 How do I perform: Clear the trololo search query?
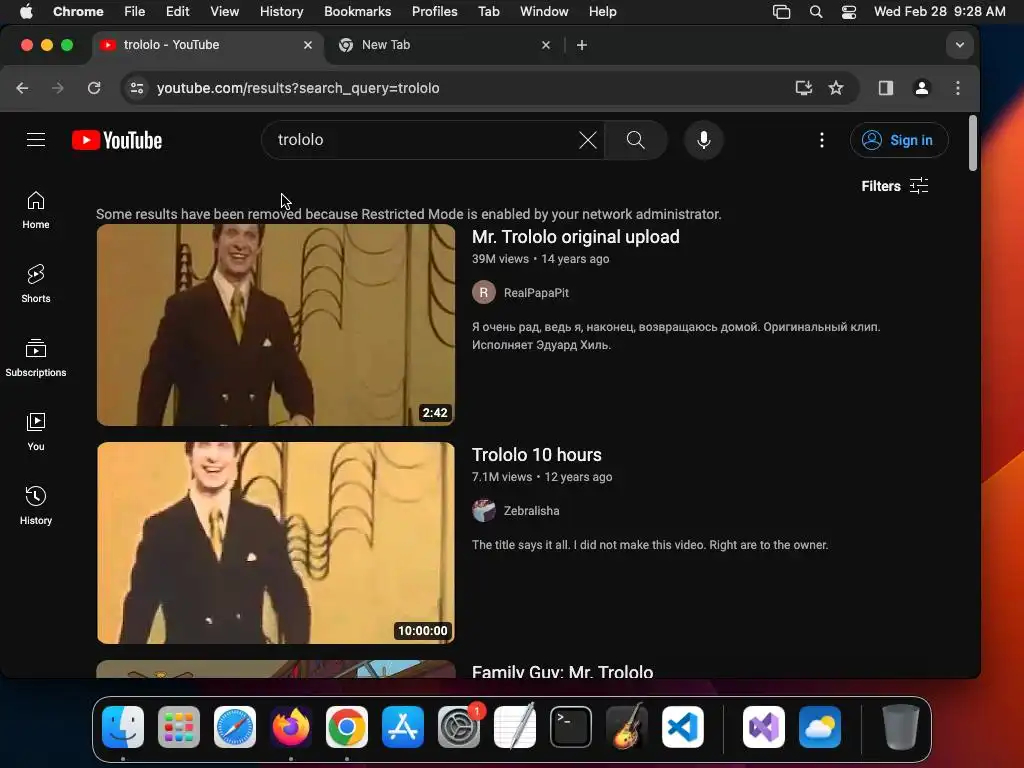coord(587,140)
